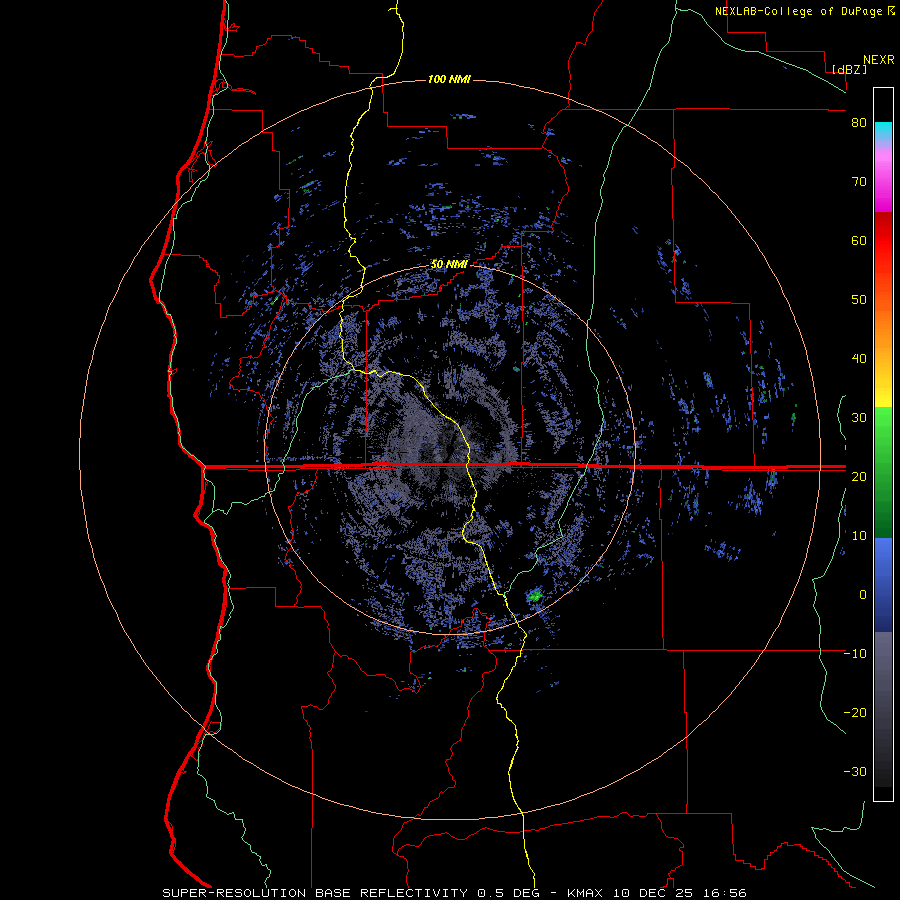
Task: Click the green reflectivity echo southeast of the radar
Action: 535,595
